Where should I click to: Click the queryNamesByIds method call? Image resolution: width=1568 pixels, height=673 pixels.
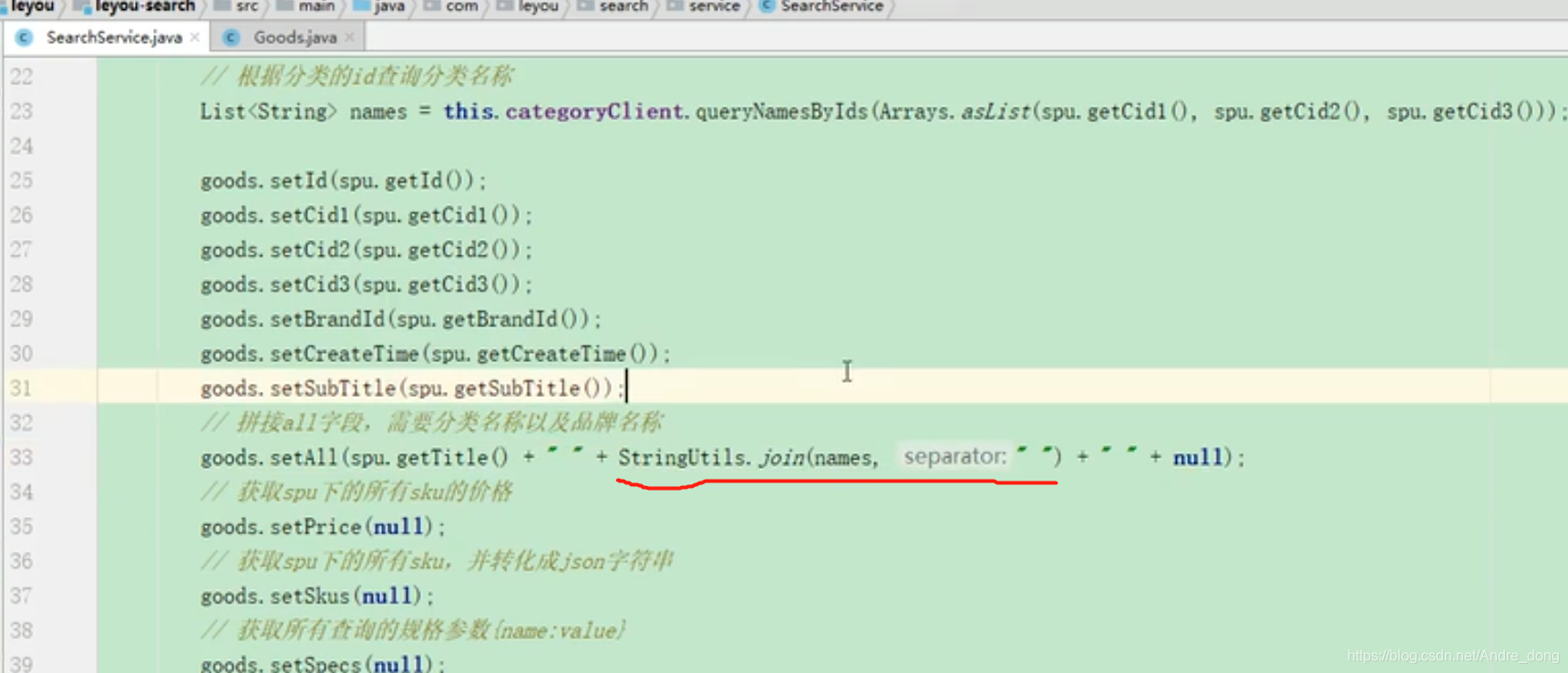[781, 111]
